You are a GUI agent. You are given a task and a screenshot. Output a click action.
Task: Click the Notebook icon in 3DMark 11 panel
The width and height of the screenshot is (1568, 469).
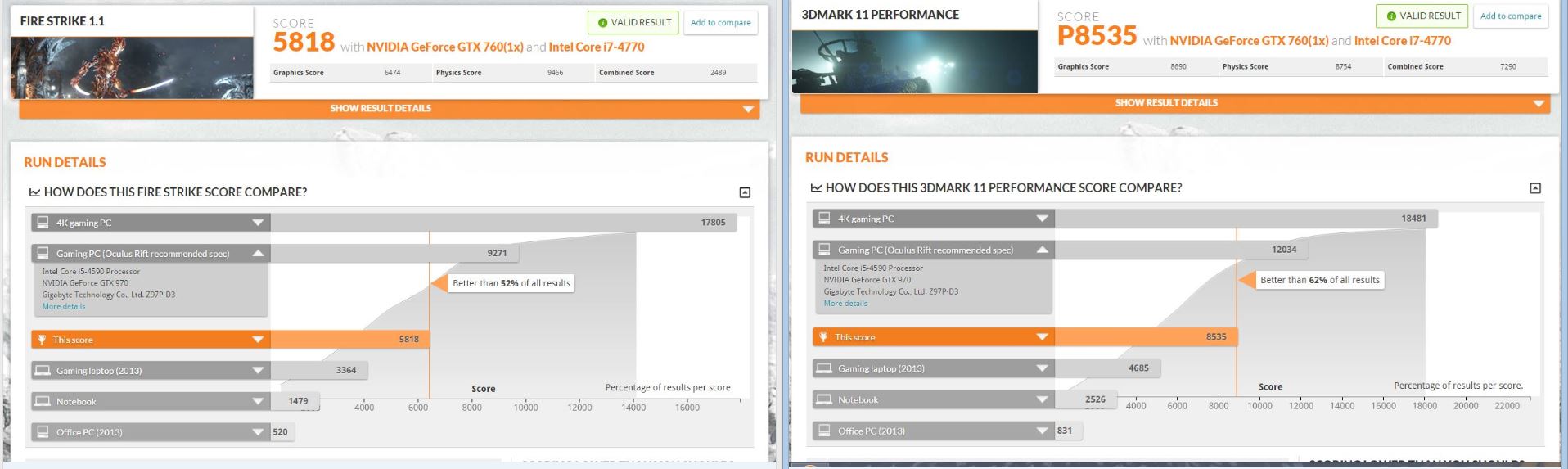pyautogui.click(x=824, y=399)
